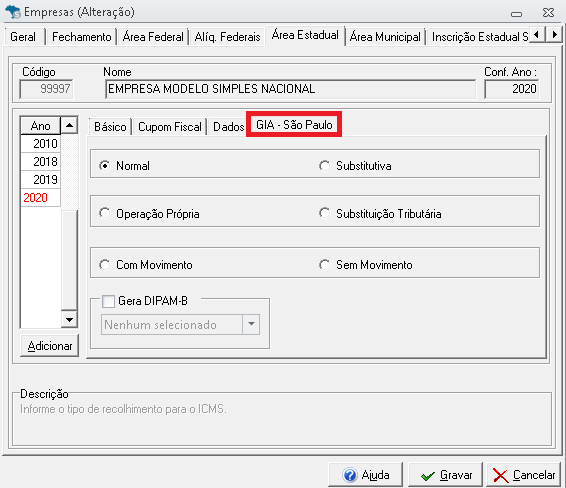Save changes with Gravar button
This screenshot has width=566, height=488.
446,475
